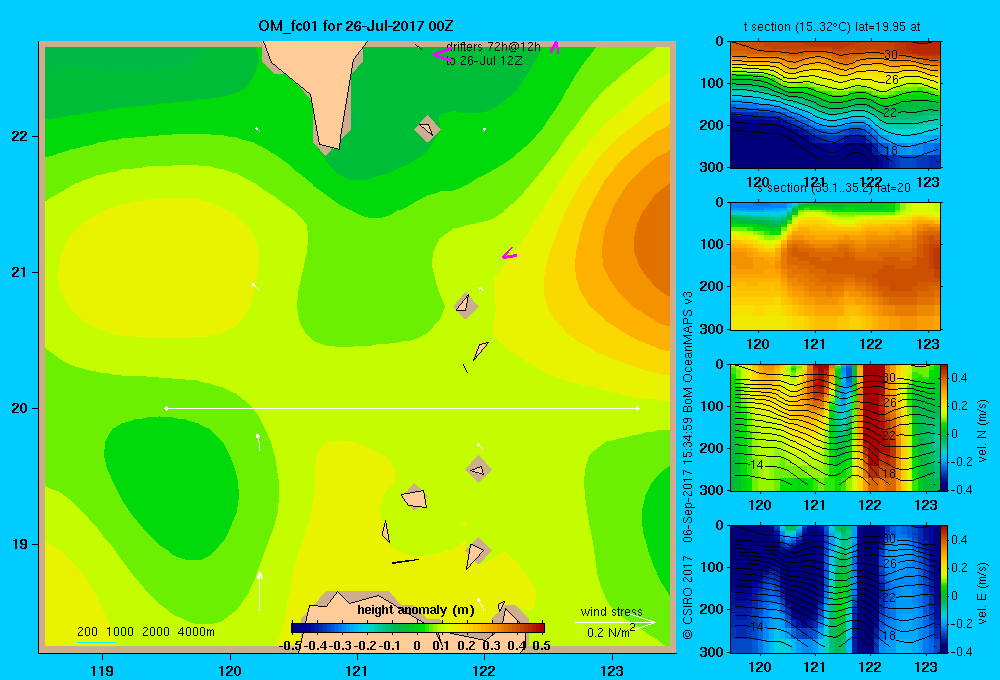Image resolution: width=1000 pixels, height=680 pixels.
Task: Click the 'to 26-Jul 12Z' legend text
Action: 483,61
